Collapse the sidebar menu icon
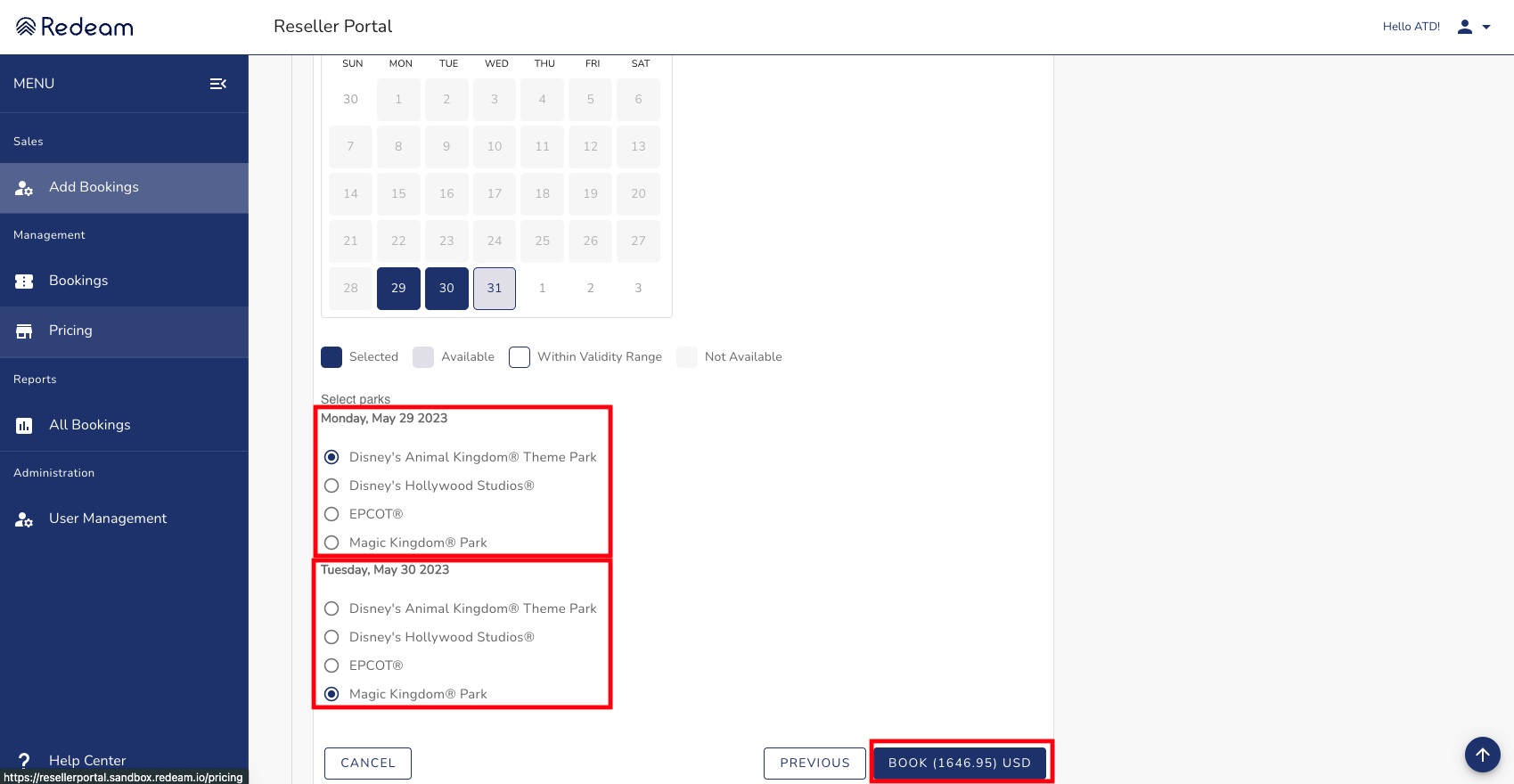The width and height of the screenshot is (1514, 784). coord(217,84)
